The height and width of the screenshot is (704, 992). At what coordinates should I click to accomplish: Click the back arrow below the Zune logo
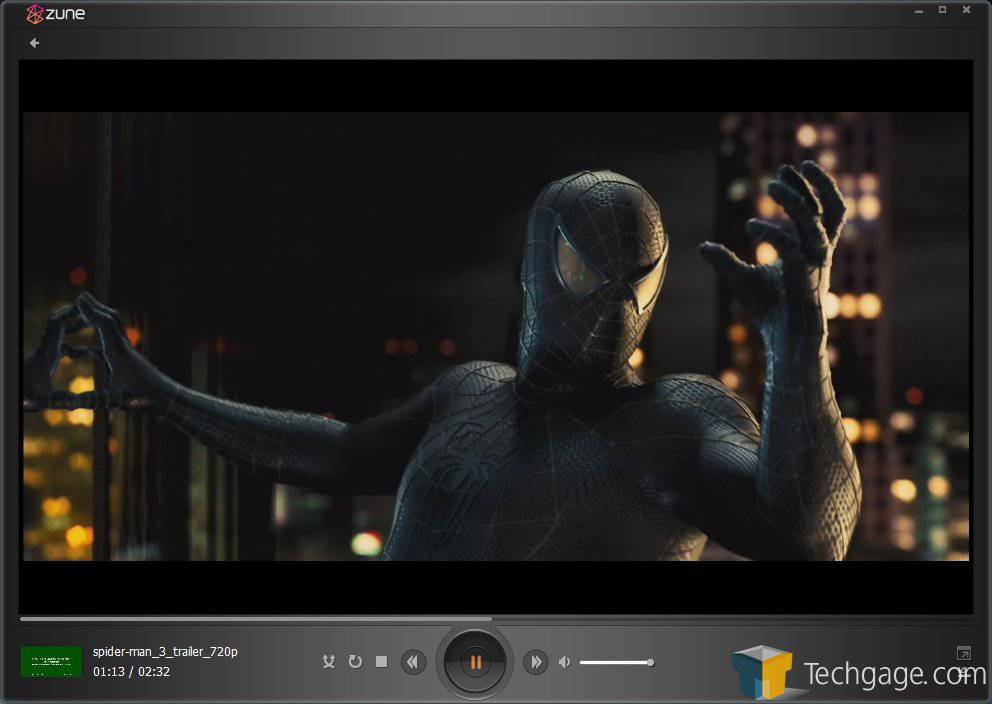[34, 43]
